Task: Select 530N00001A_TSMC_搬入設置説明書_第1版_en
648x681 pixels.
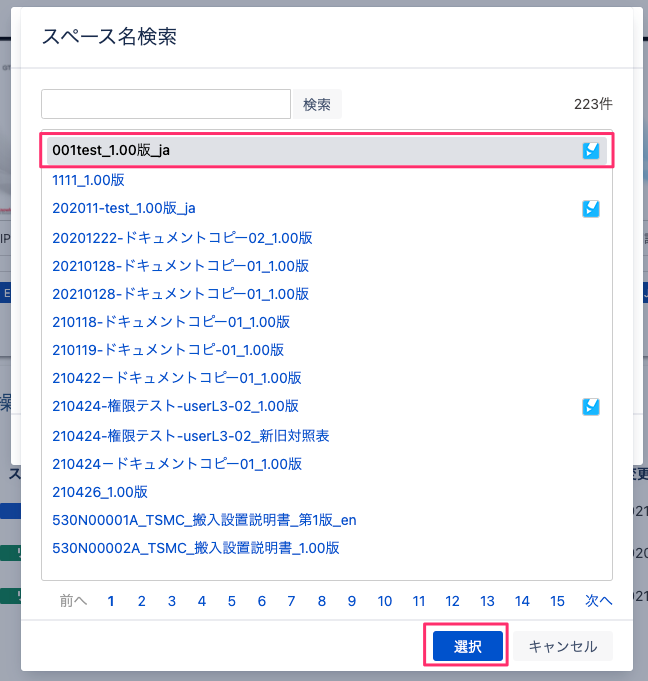Action: [204, 520]
